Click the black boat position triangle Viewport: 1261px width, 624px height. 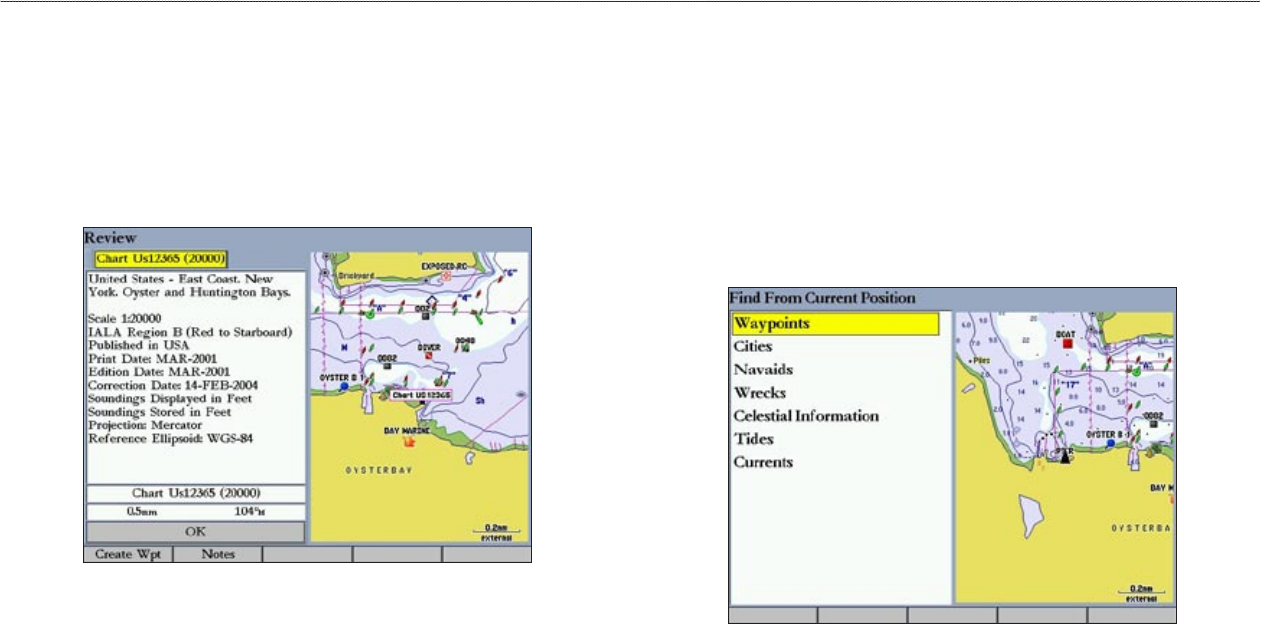1065,457
